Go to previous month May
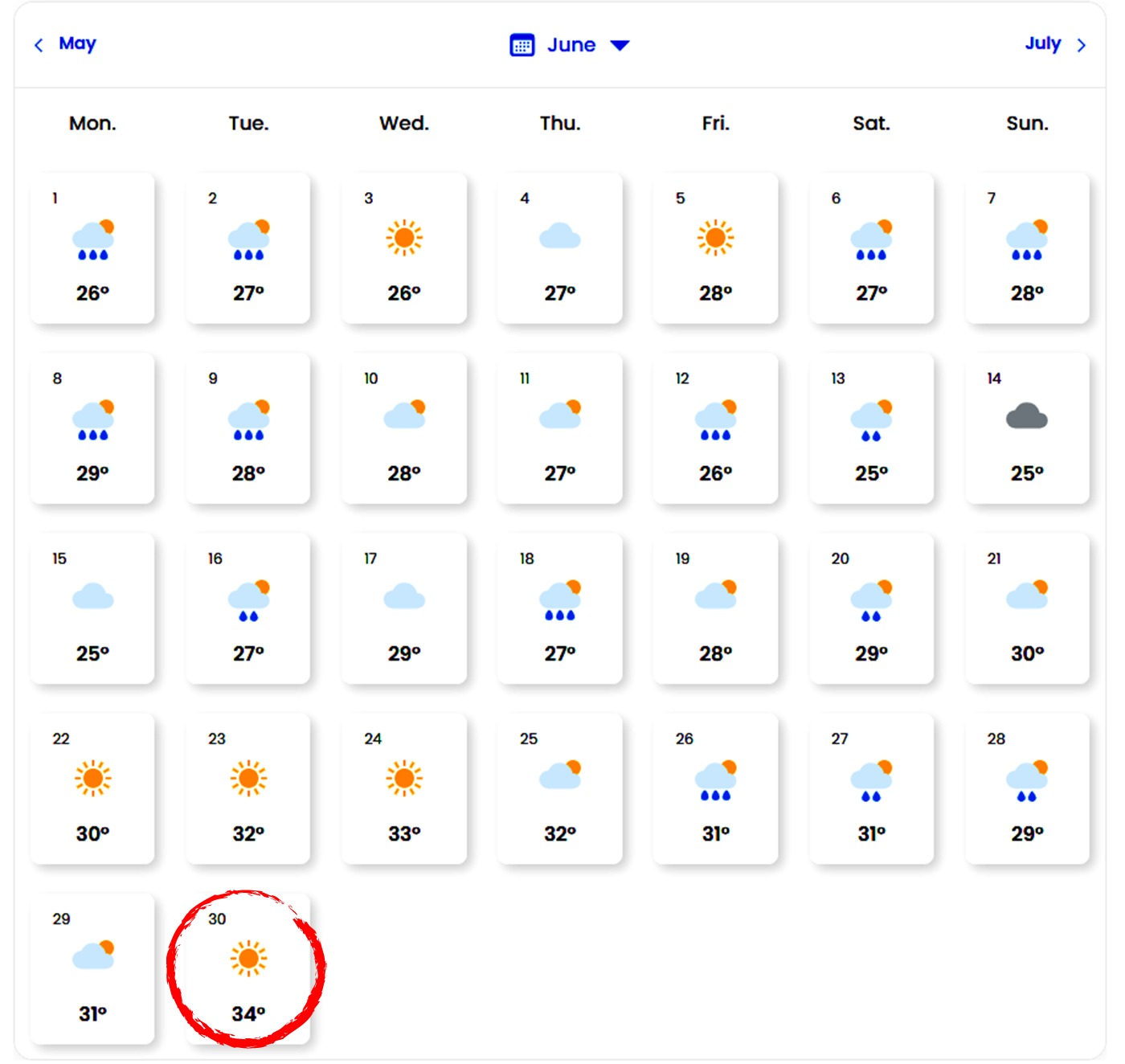Image resolution: width=1125 pixels, height=1064 pixels. [77, 43]
